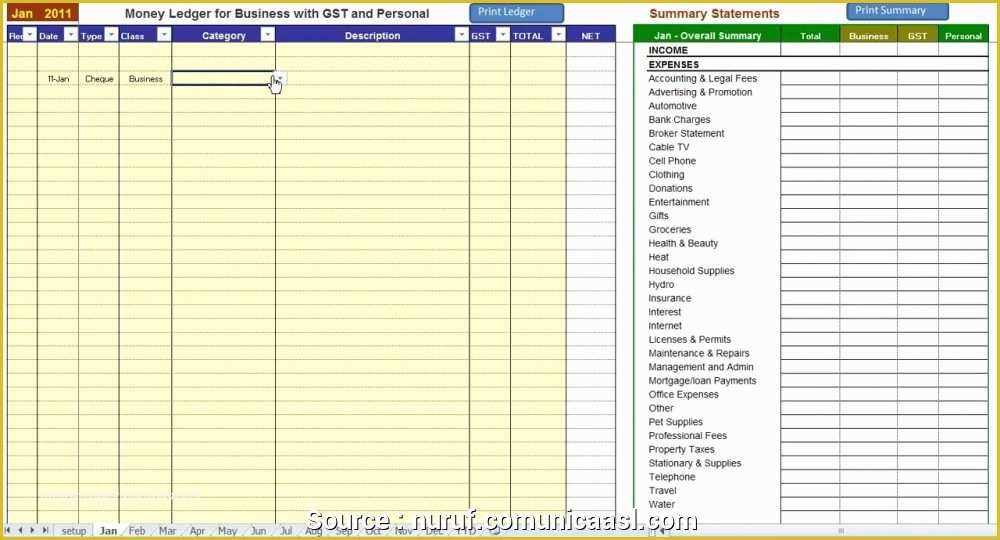Click the Print Ledger button
The height and width of the screenshot is (540, 1000).
pos(517,13)
